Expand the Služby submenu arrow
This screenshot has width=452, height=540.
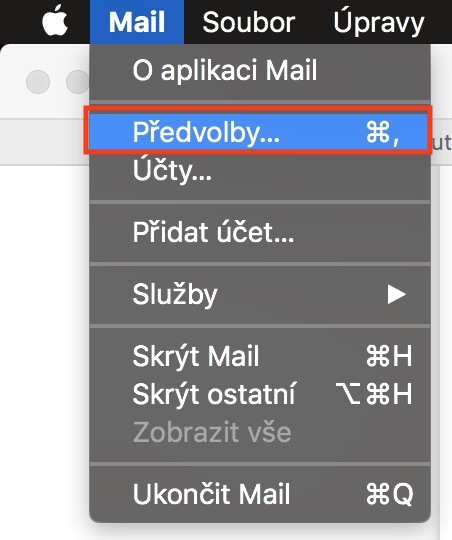(x=396, y=294)
